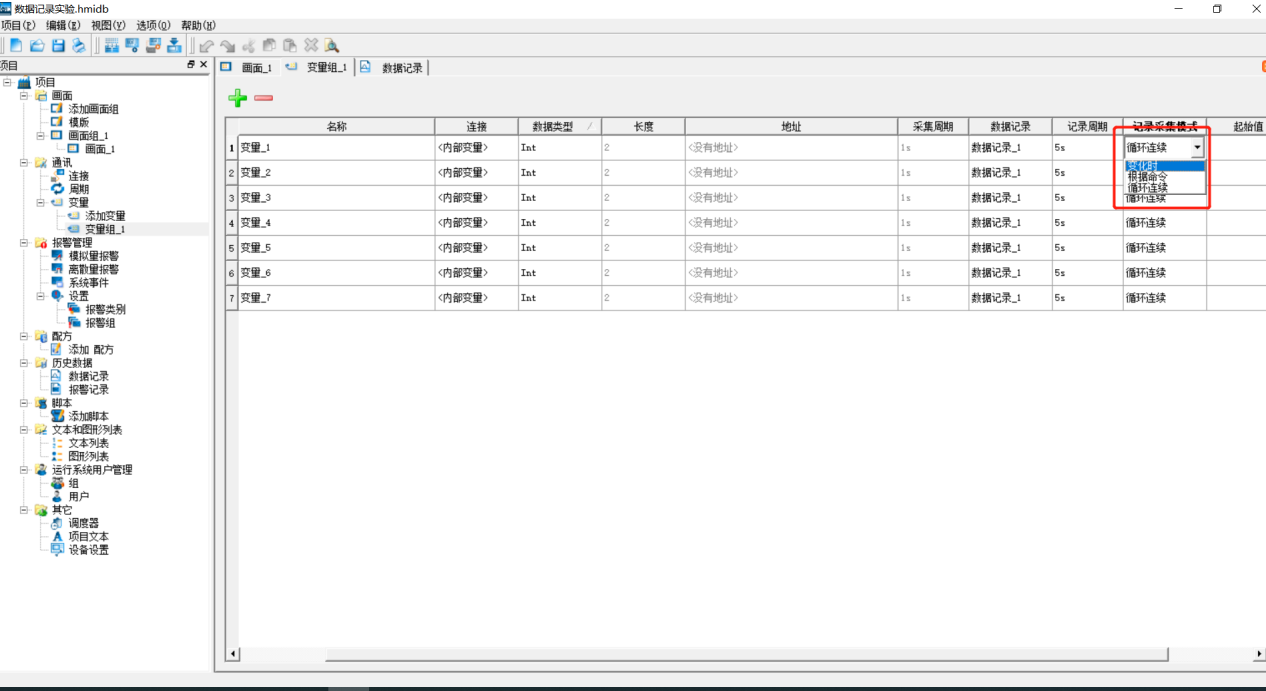Viewport: 1266px width, 691px height.
Task: Click the Redo arrow icon
Action: 227,45
